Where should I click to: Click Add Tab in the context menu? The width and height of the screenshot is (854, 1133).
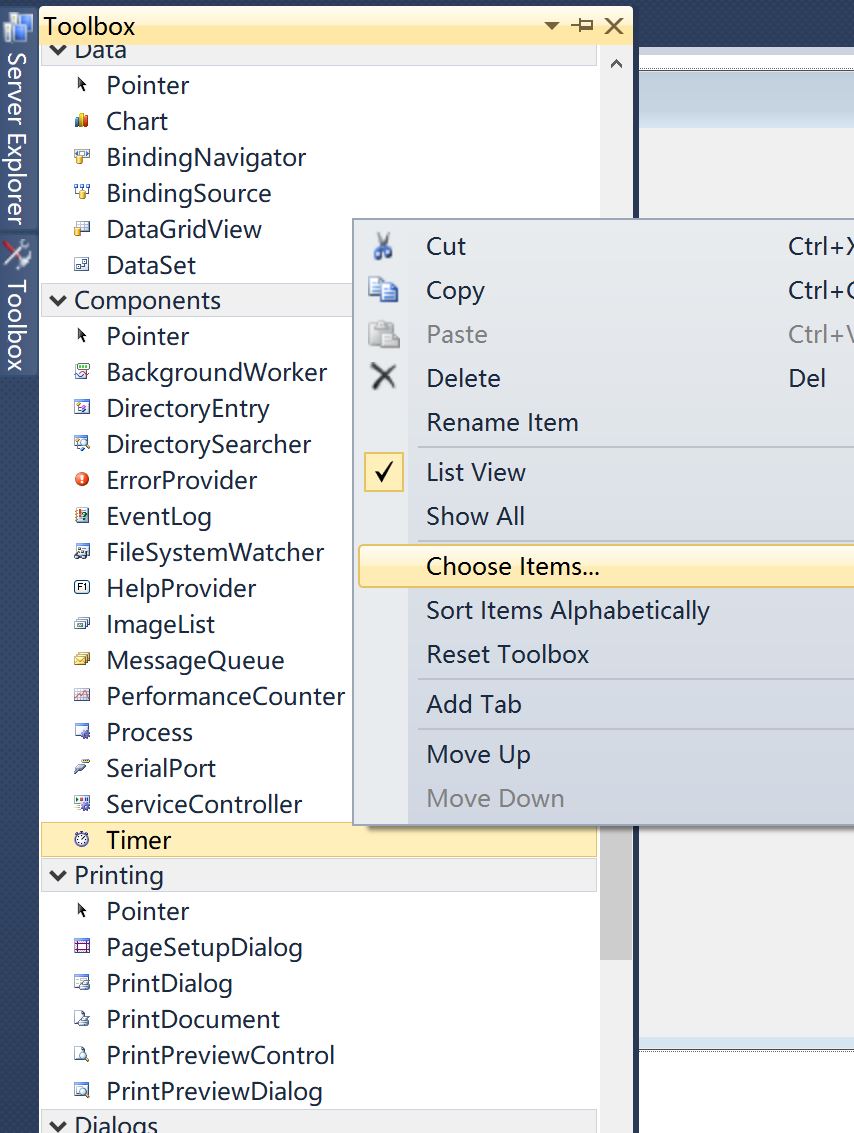(473, 704)
